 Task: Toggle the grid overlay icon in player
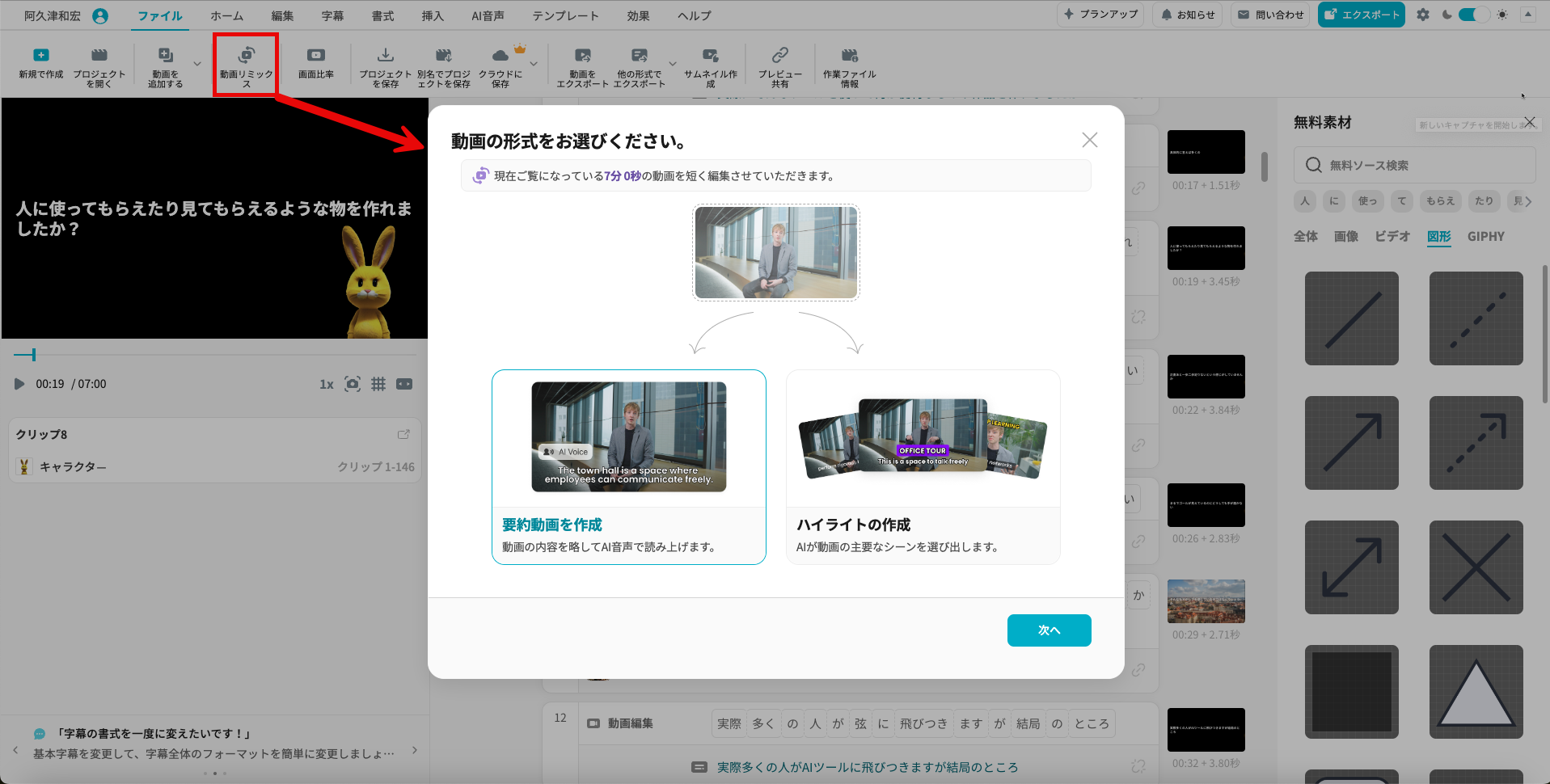(378, 384)
